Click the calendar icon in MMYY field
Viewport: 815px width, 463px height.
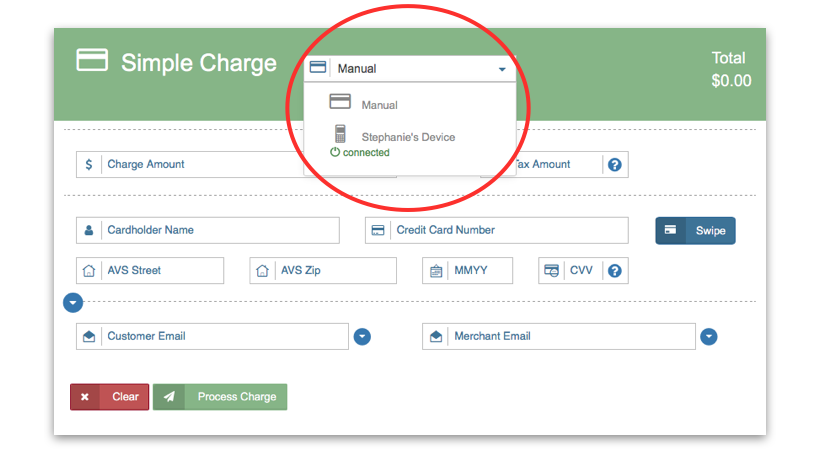[x=436, y=271]
